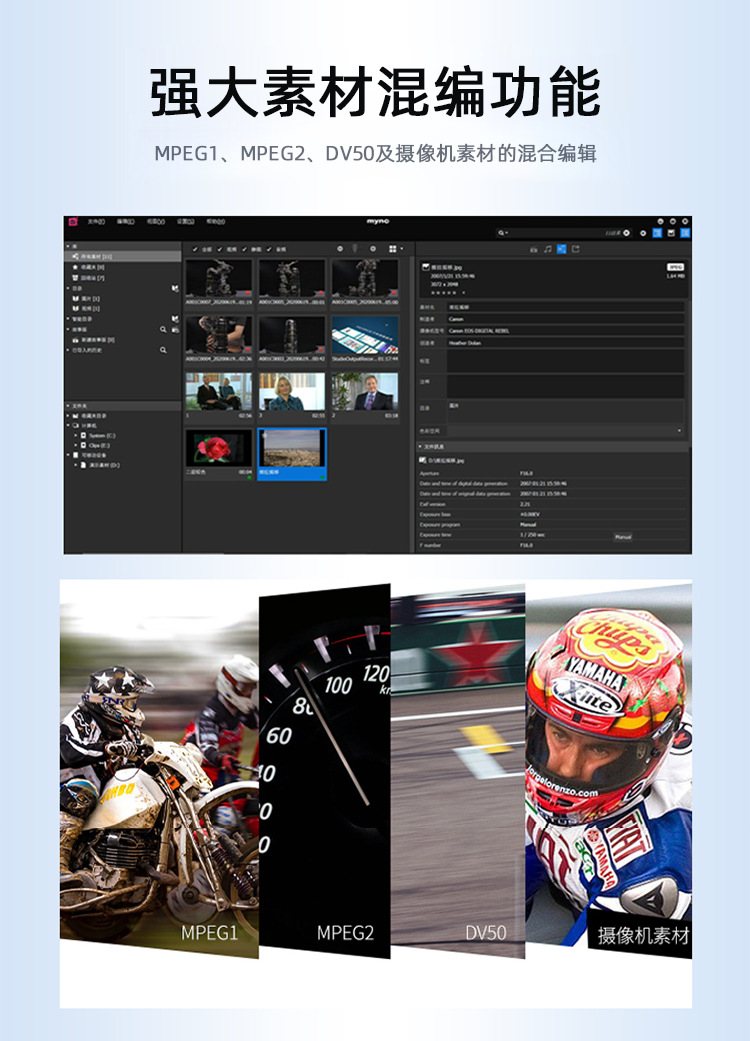The image size is (750, 1041).
Task: Open the view mode dropdown arrow
Action: coord(402,249)
